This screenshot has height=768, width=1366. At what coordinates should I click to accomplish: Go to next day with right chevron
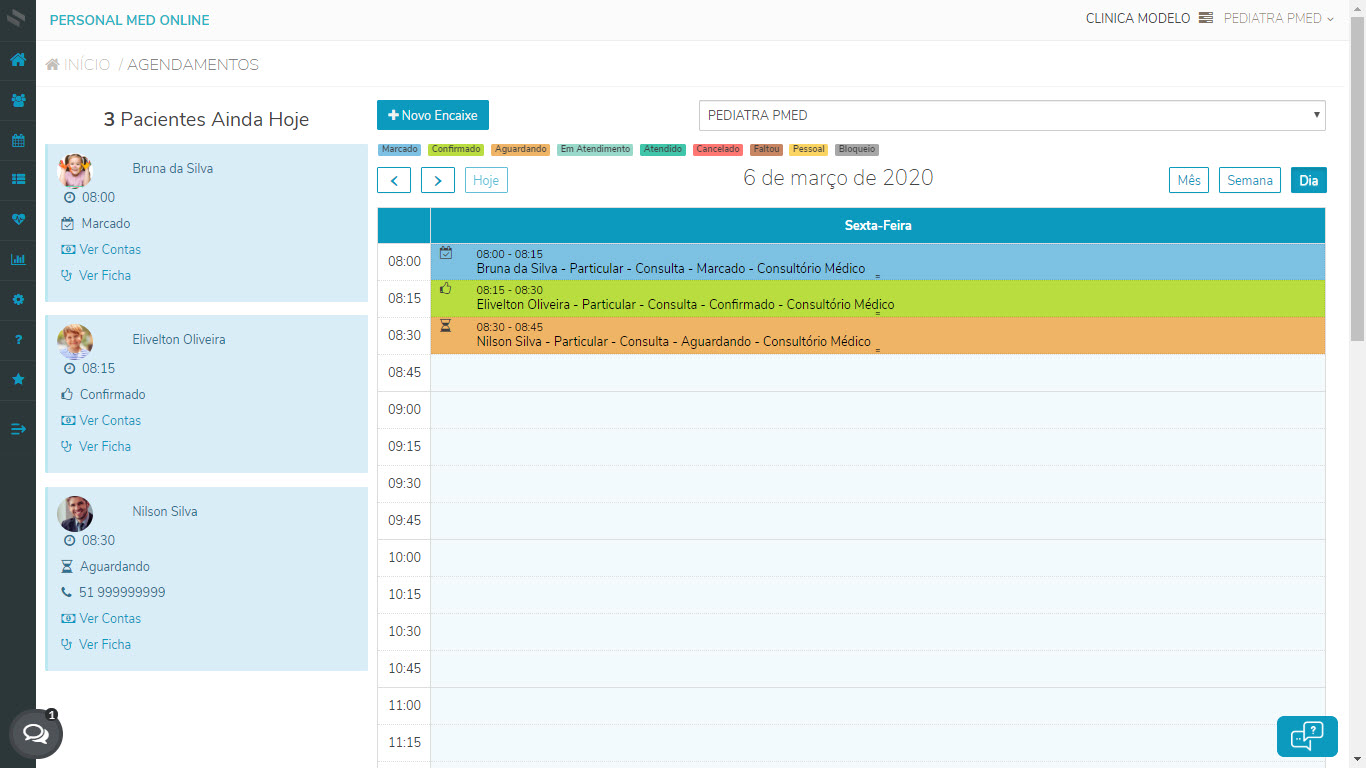click(438, 180)
